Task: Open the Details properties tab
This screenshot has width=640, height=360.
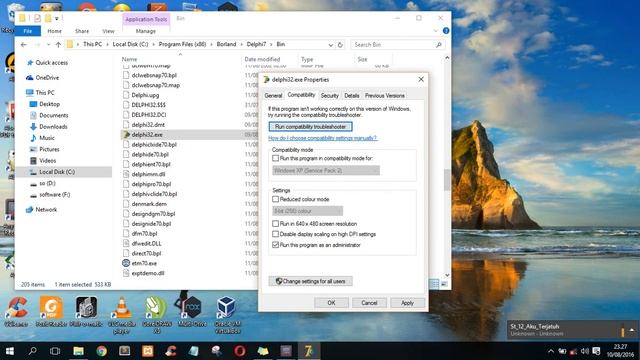Action: [x=351, y=96]
